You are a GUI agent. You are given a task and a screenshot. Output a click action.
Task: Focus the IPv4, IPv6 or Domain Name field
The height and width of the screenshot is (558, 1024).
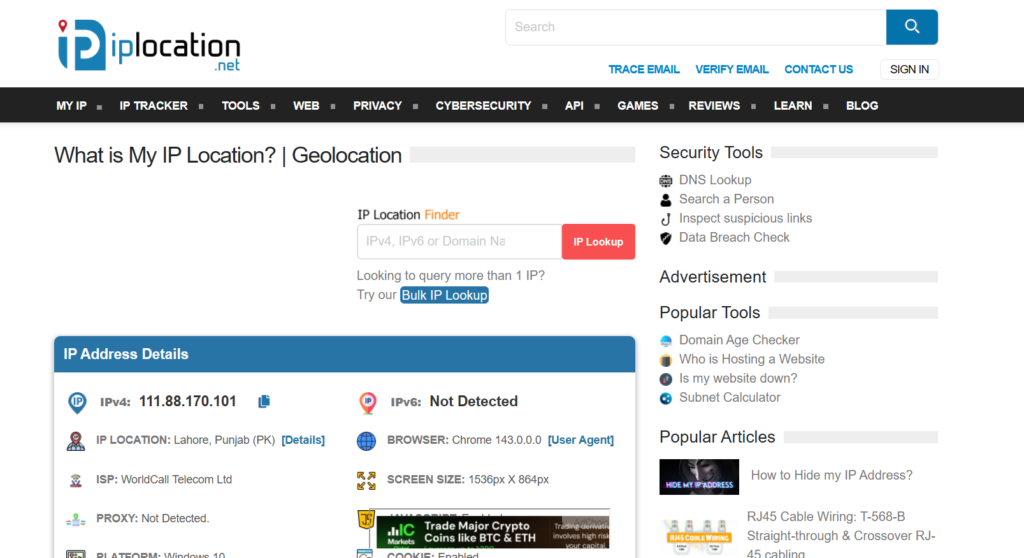coord(459,242)
